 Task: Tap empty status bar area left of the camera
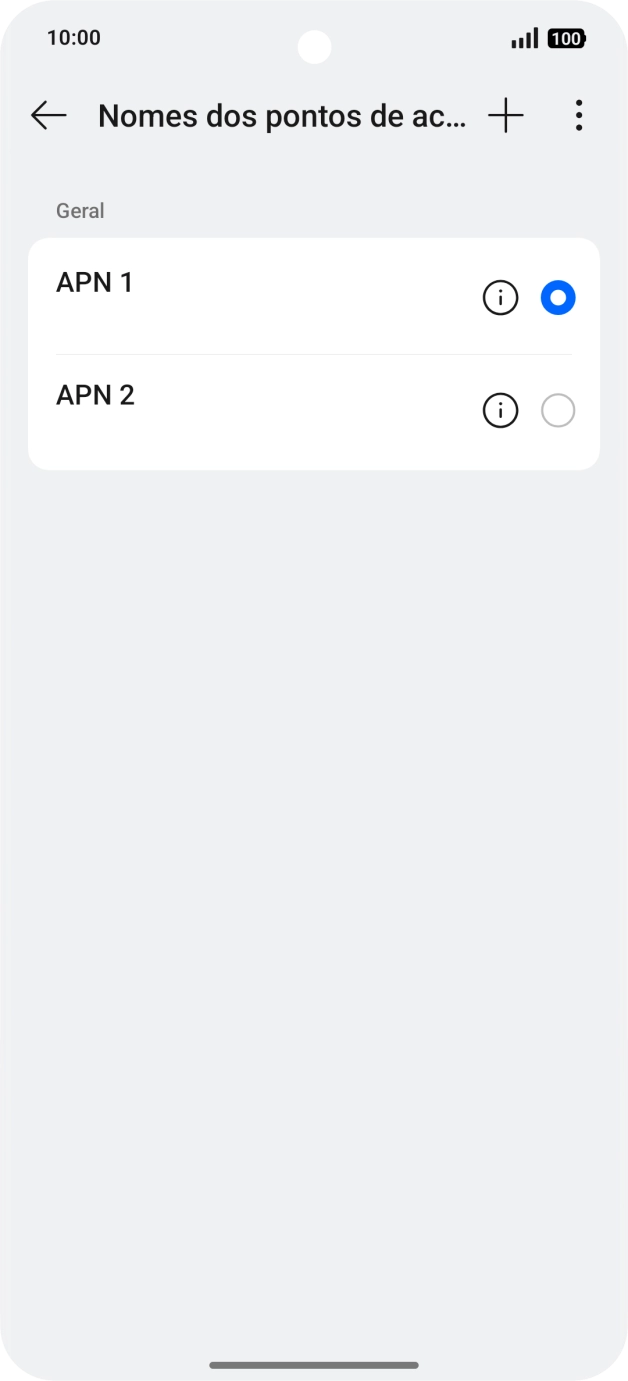(200, 40)
